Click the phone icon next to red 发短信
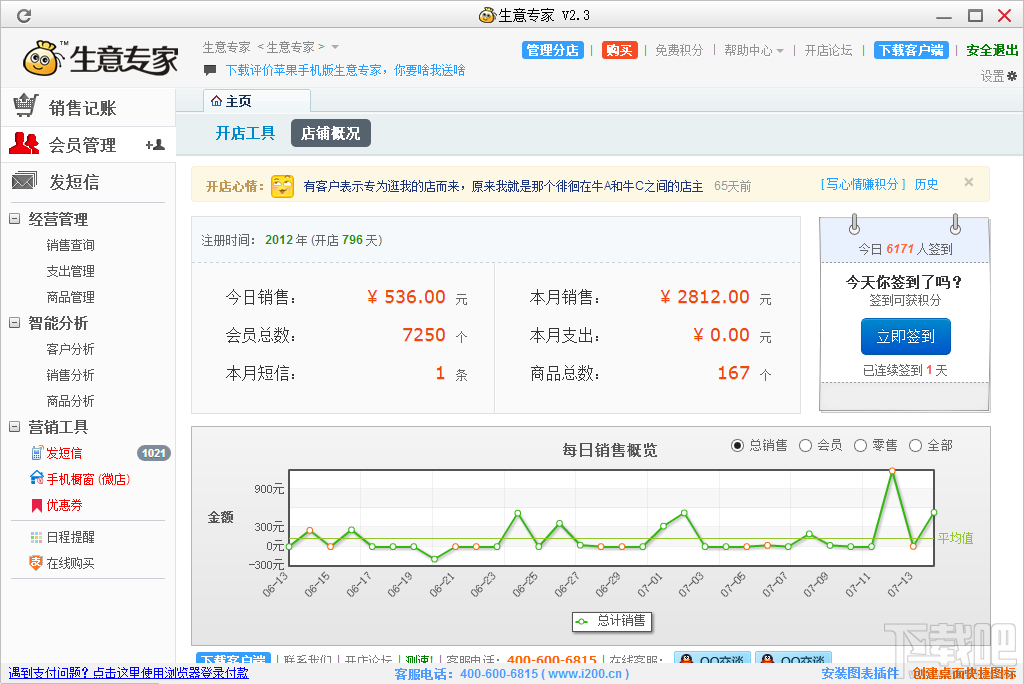1024x684 pixels. pos(37,453)
